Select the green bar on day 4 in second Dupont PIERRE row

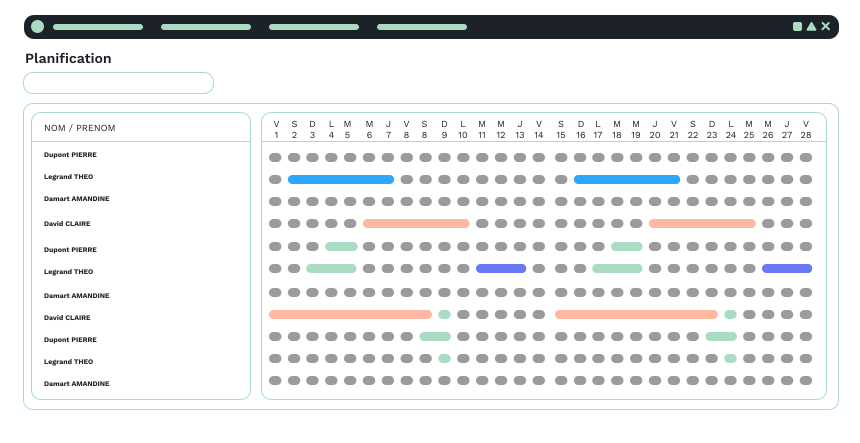coord(341,247)
